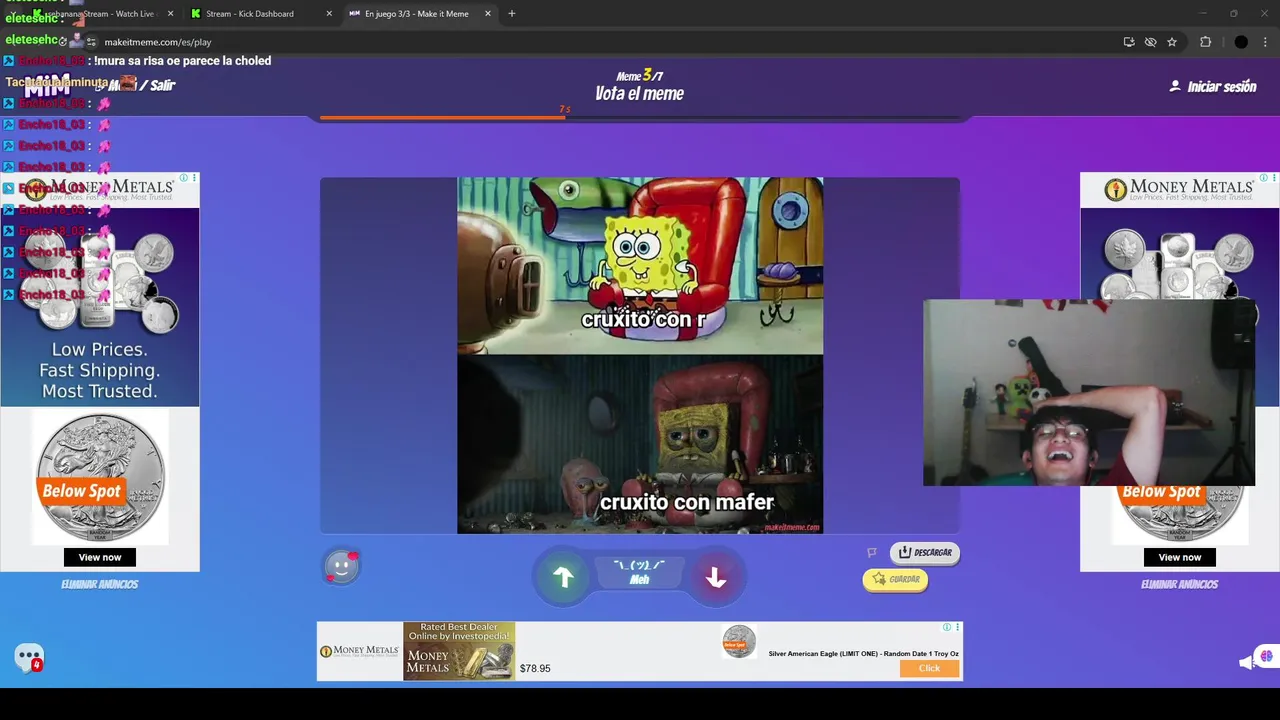Click left Eliminar anuncios link
Screen dimensions: 1280x720
(99, 584)
